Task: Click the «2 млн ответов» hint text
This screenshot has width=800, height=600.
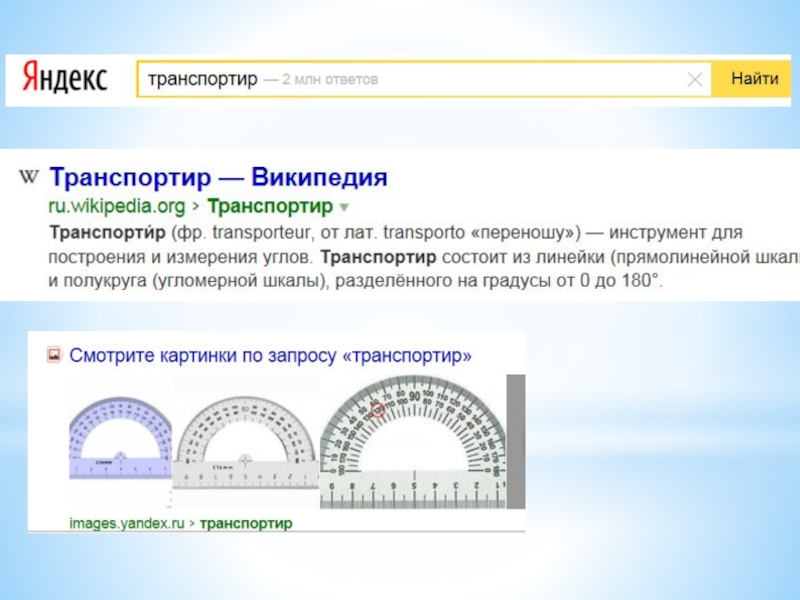Action: [330, 80]
